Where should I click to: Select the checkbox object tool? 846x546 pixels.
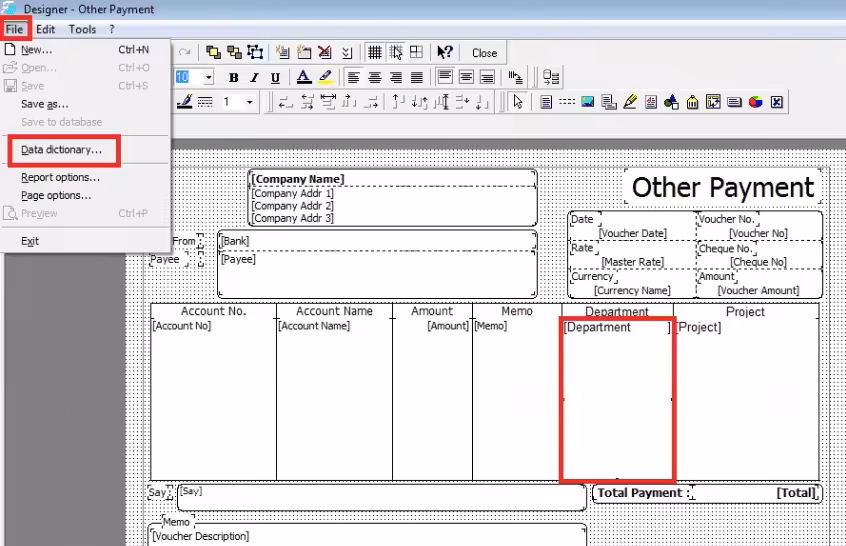coord(776,102)
